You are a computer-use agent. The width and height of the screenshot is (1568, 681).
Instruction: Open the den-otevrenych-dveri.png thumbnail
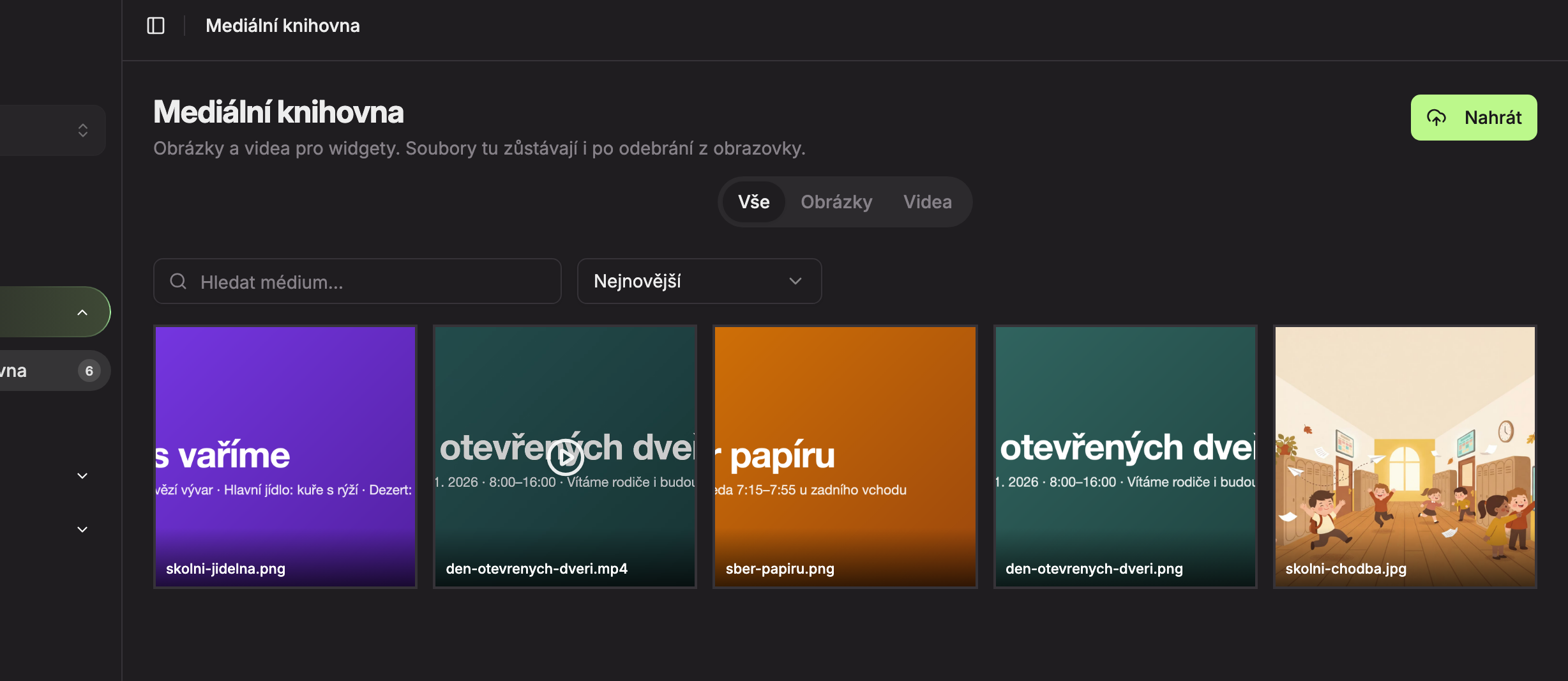(x=1126, y=457)
